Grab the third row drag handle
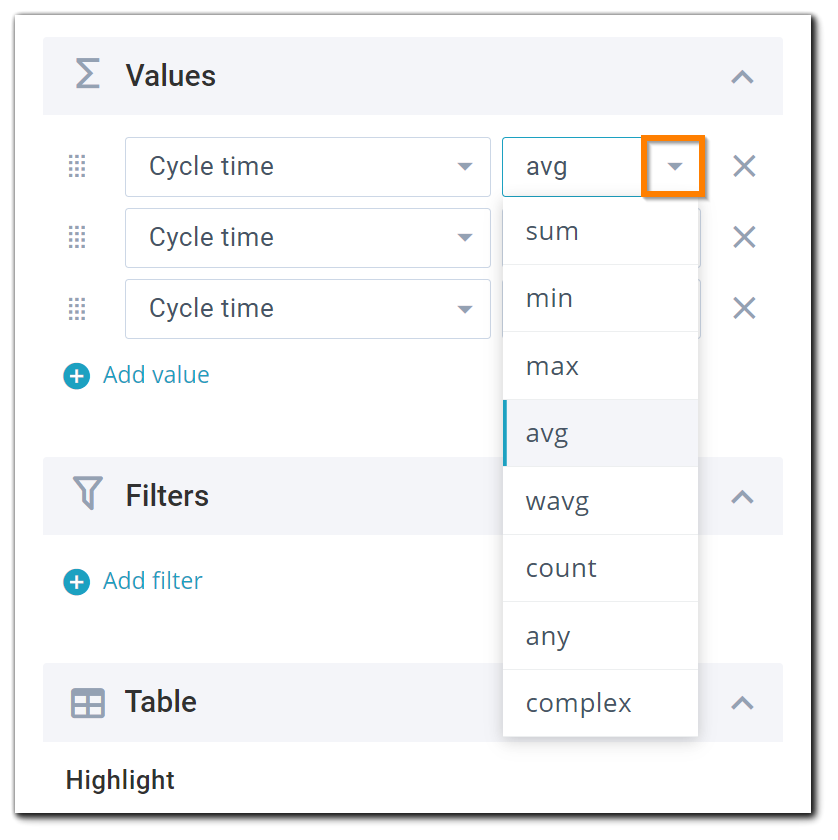The width and height of the screenshot is (838, 840). click(77, 309)
